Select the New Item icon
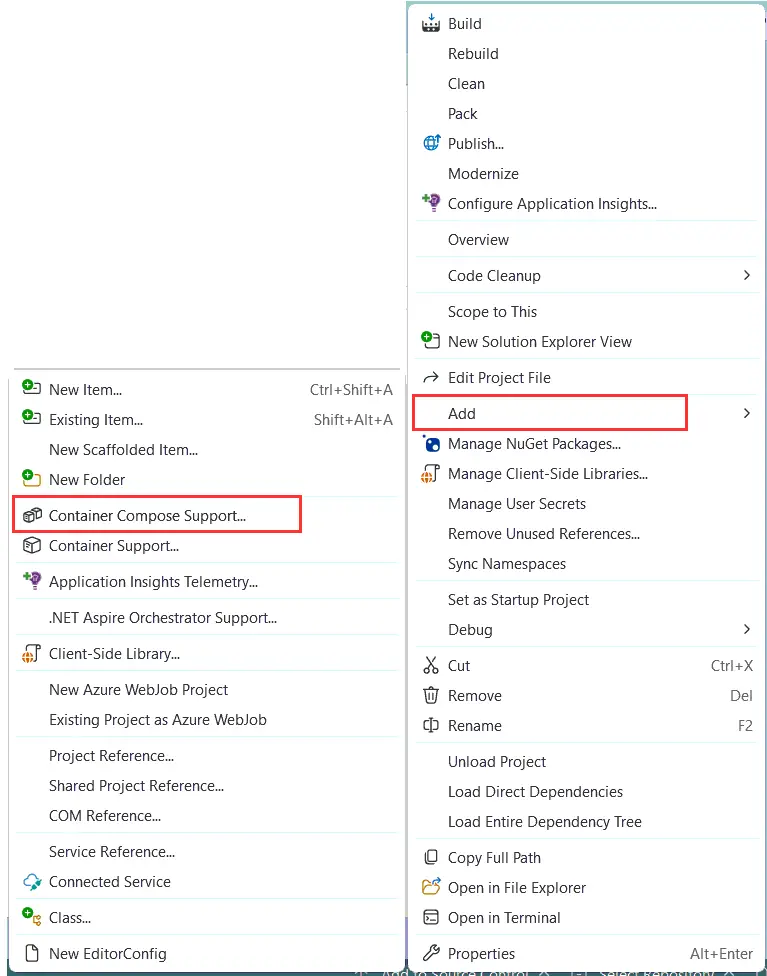The image size is (767, 976). point(31,389)
